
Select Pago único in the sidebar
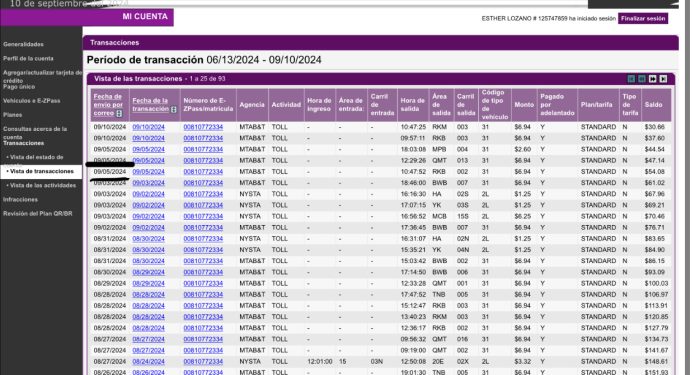[x=19, y=87]
